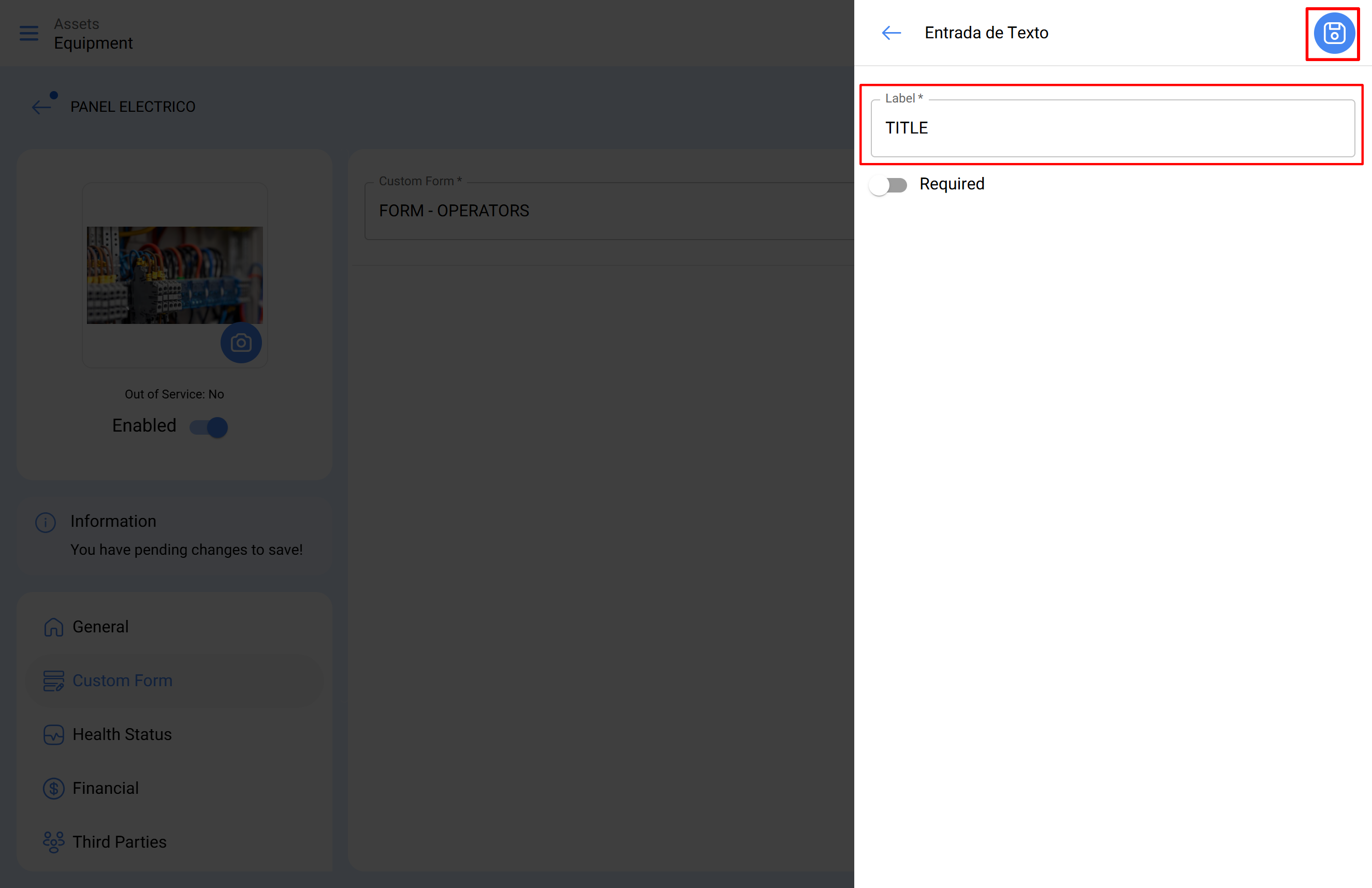This screenshot has height=888, width=1372.
Task: Click the Information circle icon
Action: 46,522
